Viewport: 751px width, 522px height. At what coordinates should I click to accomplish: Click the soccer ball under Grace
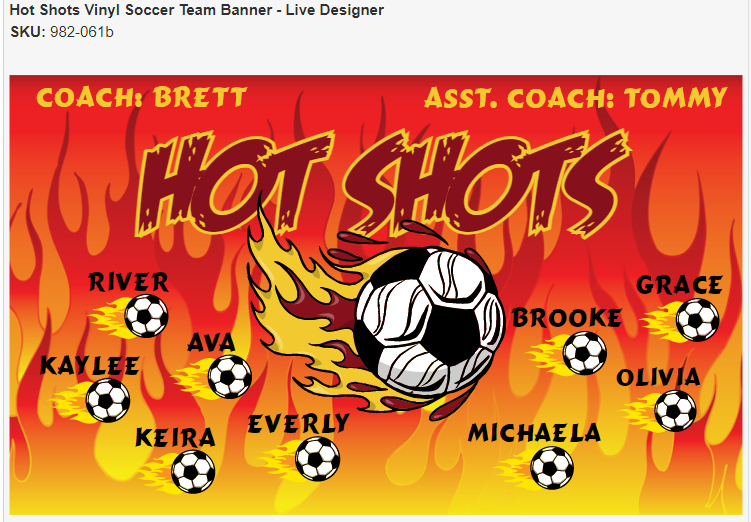(x=697, y=319)
